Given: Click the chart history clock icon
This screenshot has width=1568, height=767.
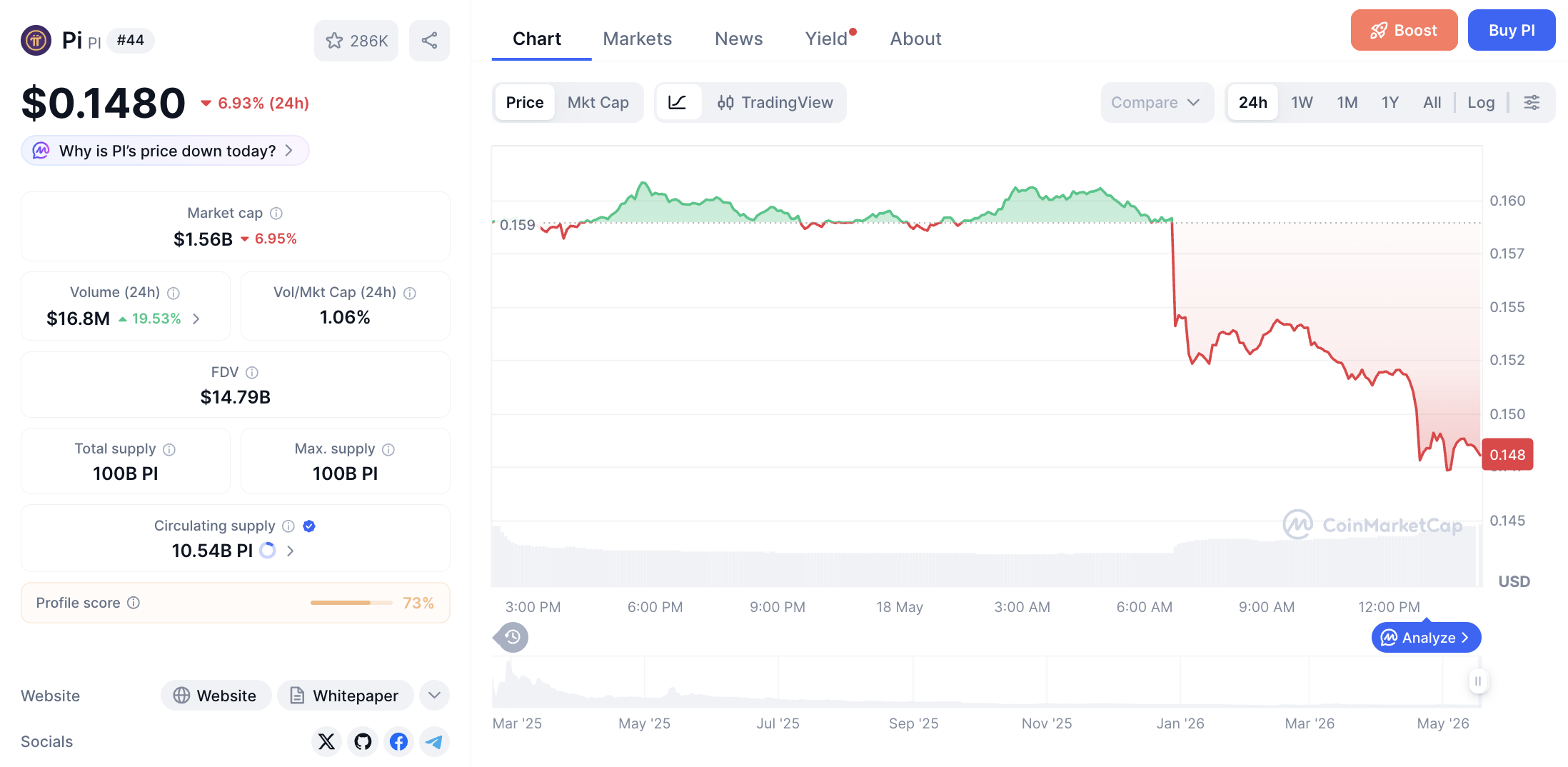Looking at the screenshot, I should 512,637.
